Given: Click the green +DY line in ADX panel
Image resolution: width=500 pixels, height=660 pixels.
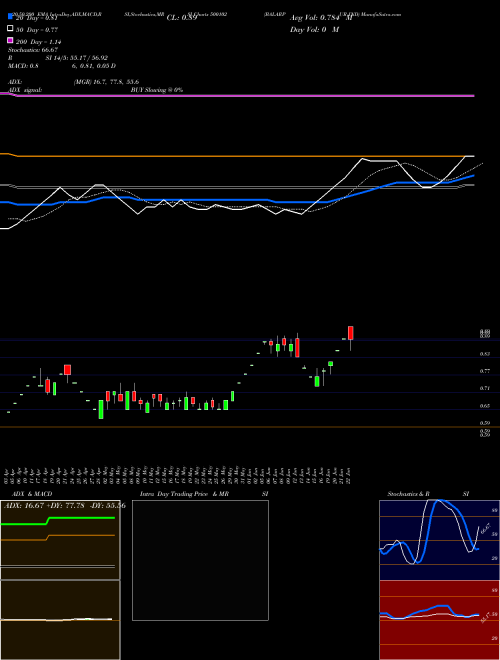Looking at the screenshot, I should (x=82, y=518).
